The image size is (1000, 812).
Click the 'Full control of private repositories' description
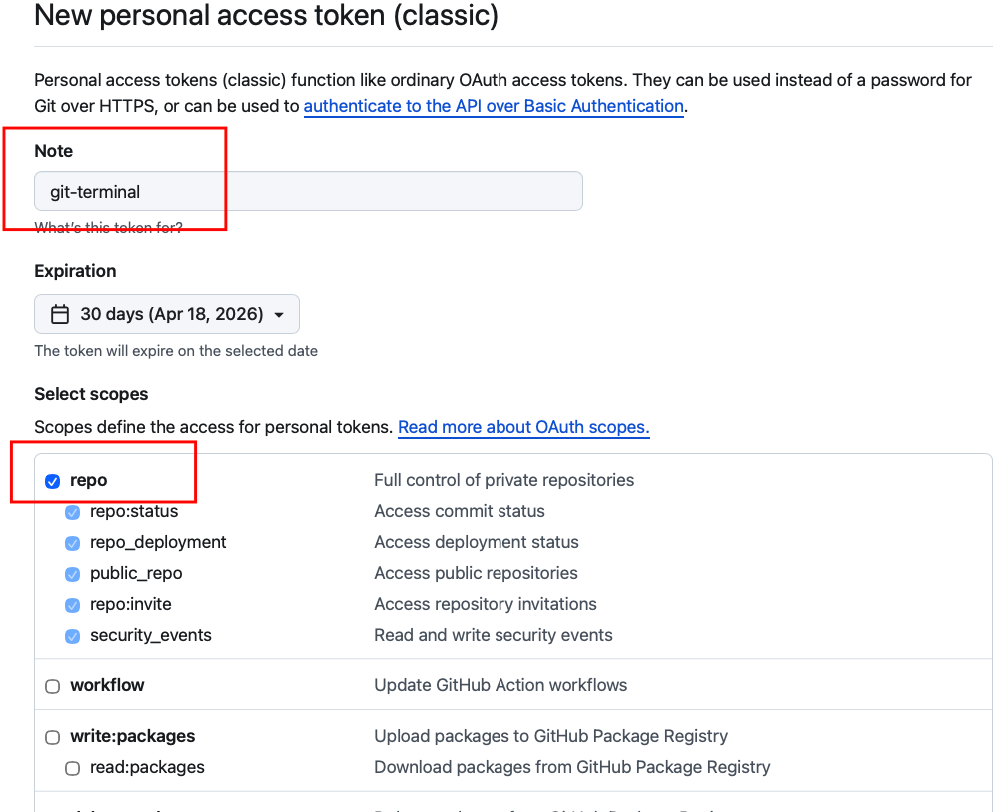[x=504, y=480]
